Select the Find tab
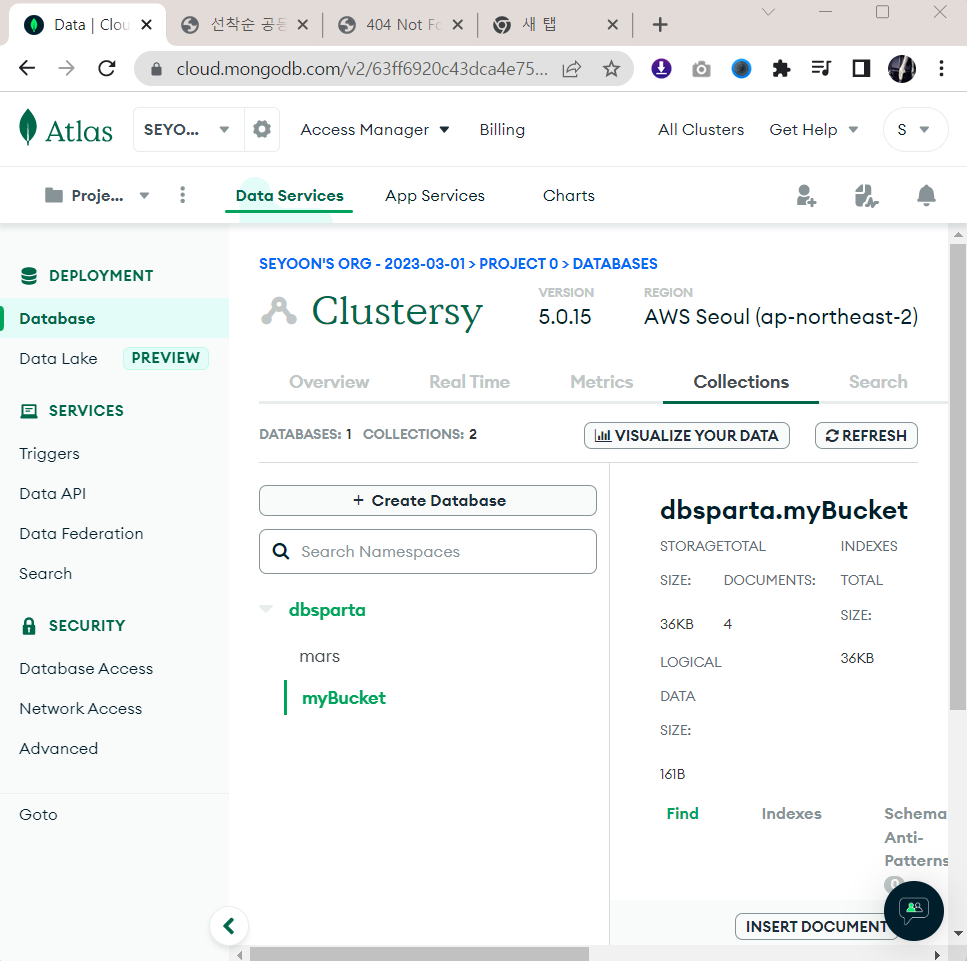This screenshot has width=967, height=961. click(682, 814)
